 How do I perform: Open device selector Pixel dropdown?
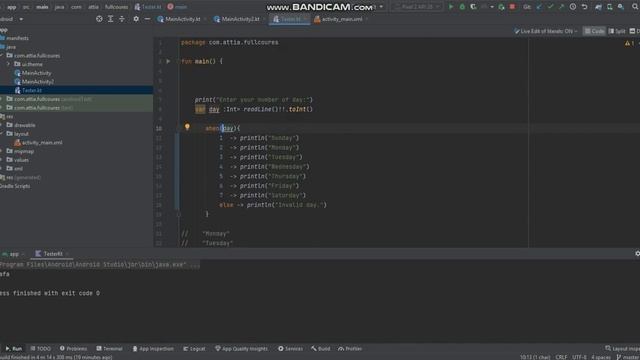click(417, 7)
